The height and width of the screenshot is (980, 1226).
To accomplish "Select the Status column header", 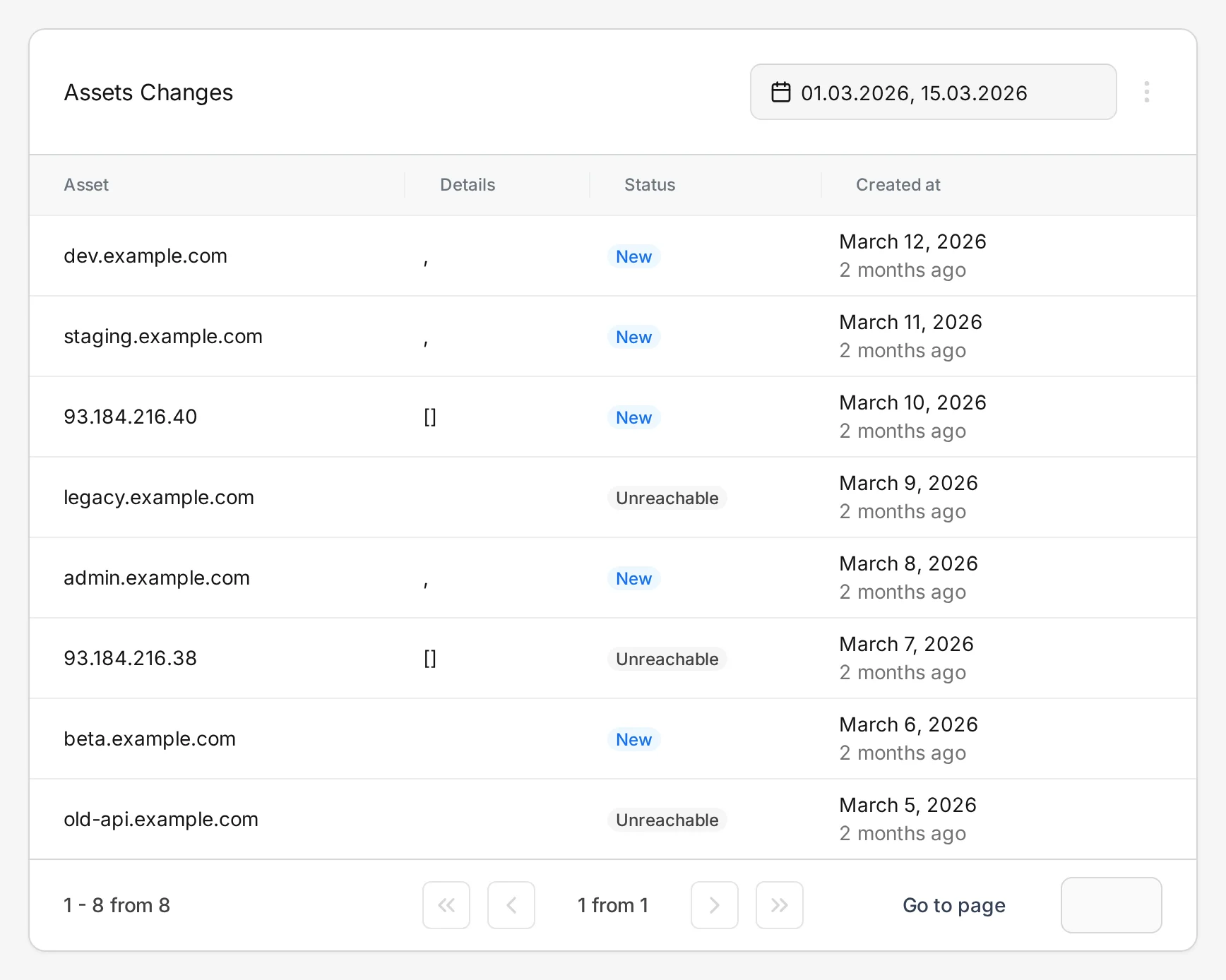I will pos(649,184).
